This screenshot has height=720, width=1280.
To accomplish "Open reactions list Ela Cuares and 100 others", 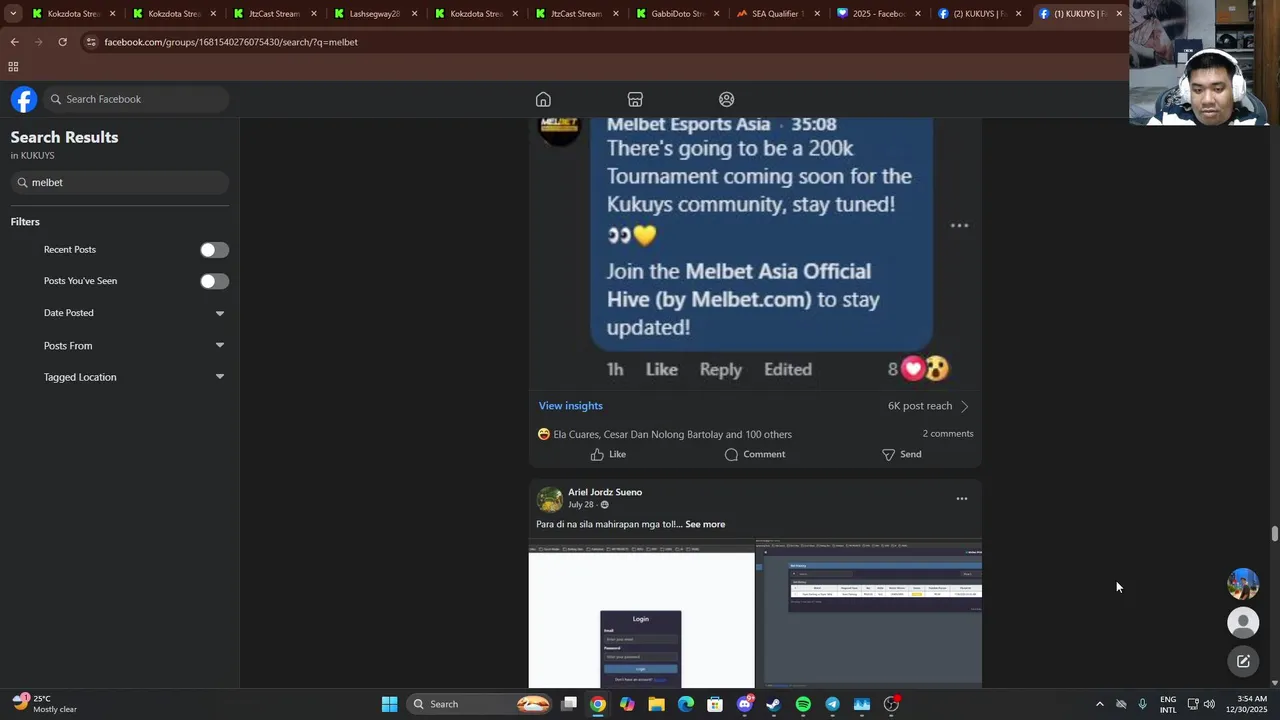I will 665,434.
